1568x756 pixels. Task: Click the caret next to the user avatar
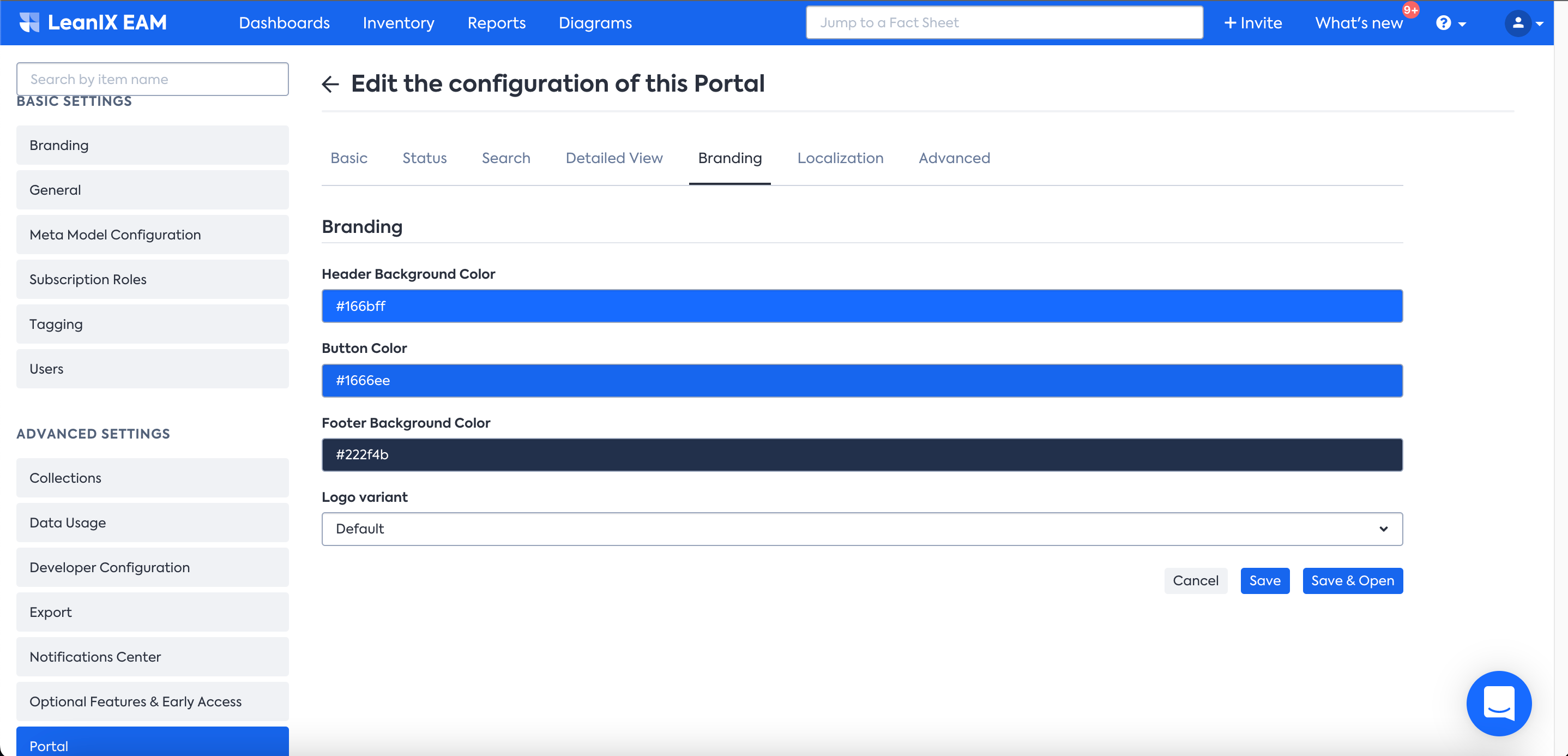(1540, 25)
